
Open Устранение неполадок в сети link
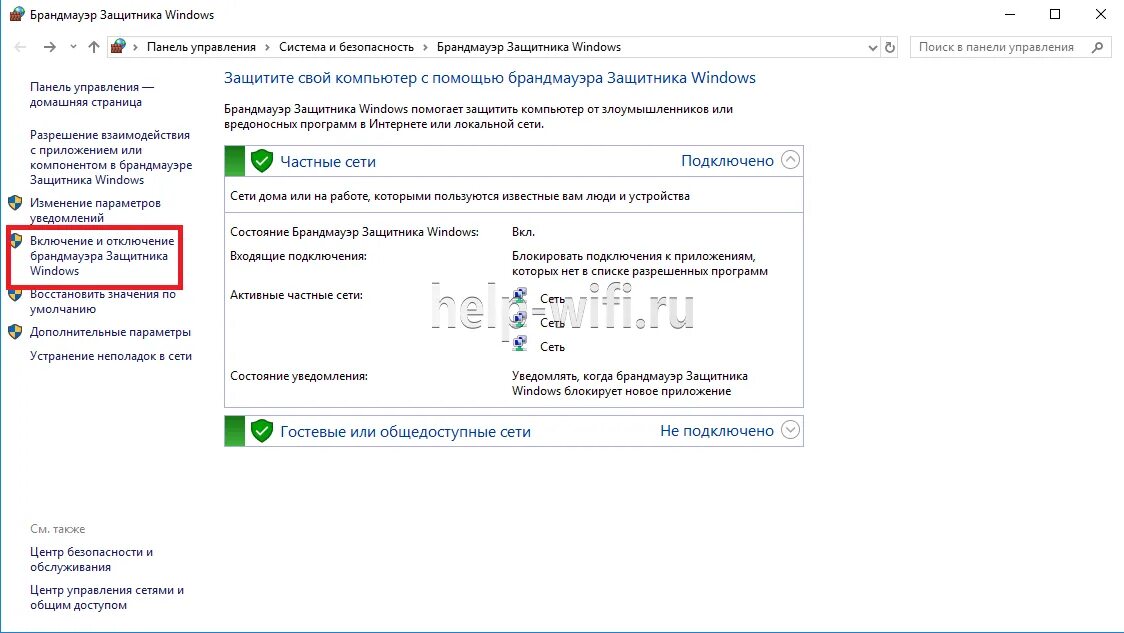(111, 356)
